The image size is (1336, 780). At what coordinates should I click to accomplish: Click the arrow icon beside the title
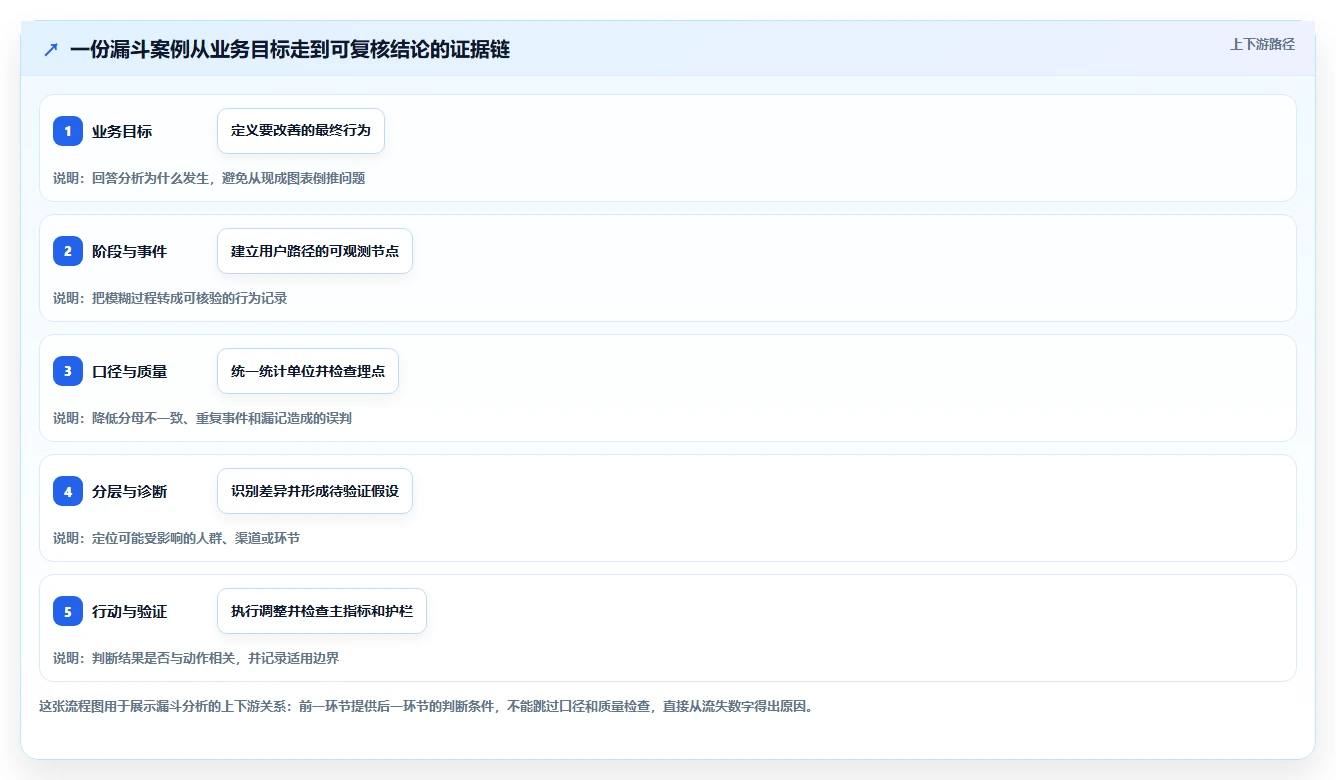tap(51, 50)
